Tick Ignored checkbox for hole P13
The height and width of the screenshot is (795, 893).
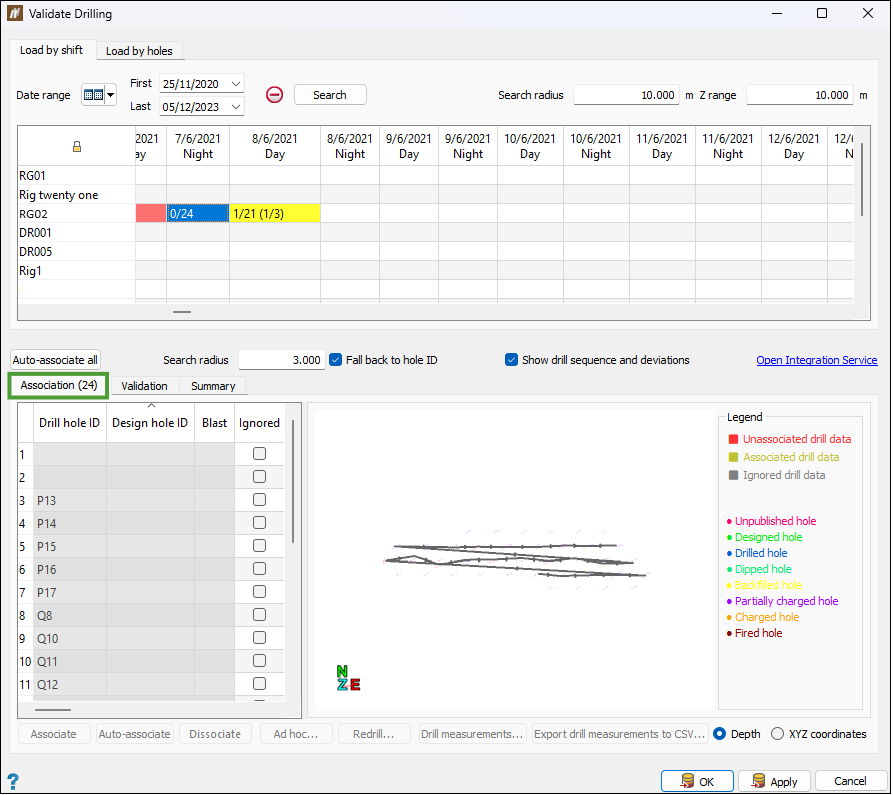[x=259, y=500]
